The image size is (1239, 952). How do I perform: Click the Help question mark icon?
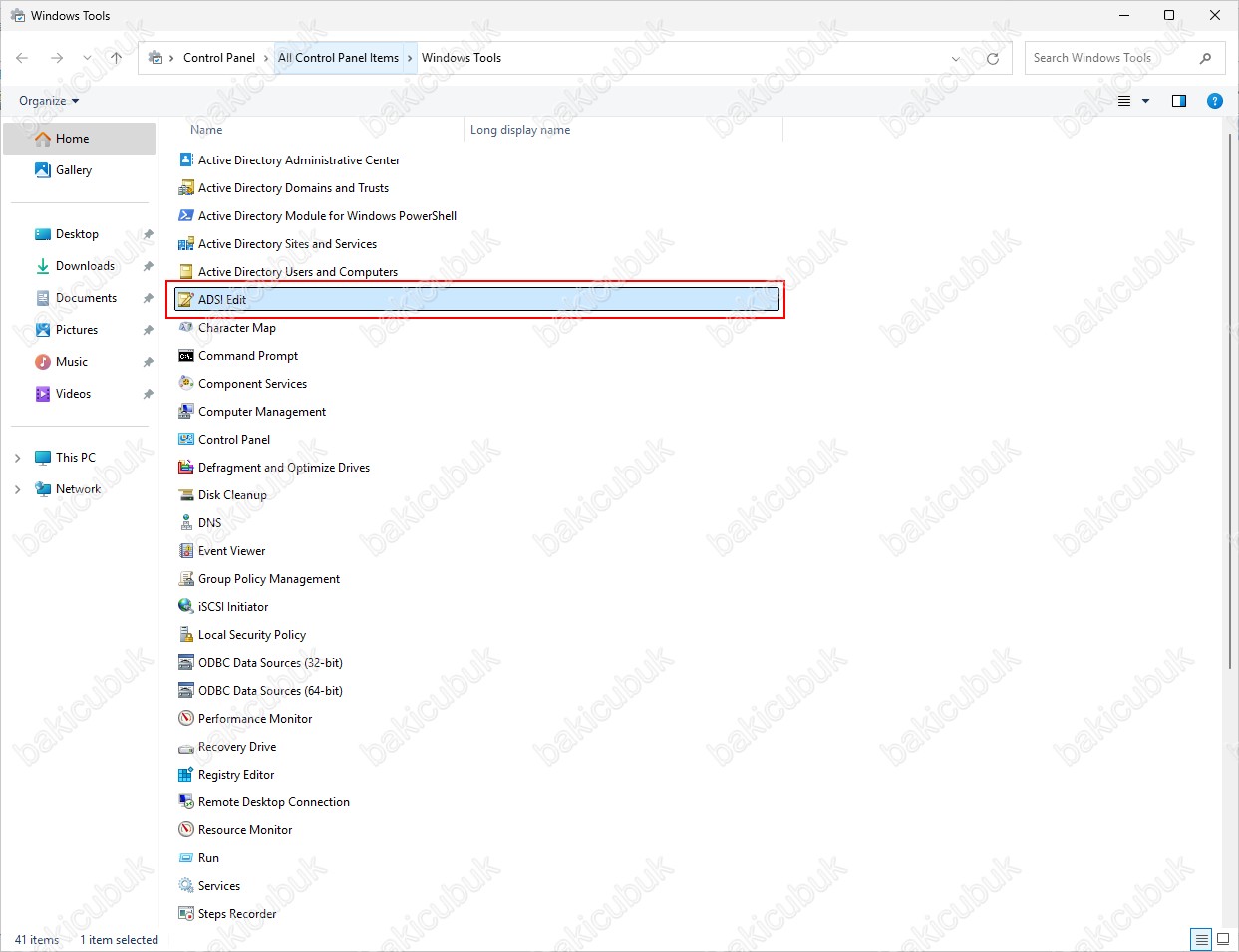click(x=1214, y=101)
